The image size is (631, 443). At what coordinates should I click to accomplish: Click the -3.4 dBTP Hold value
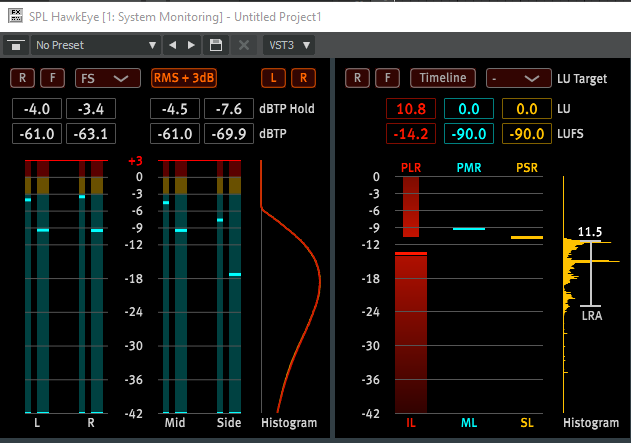(x=91, y=109)
